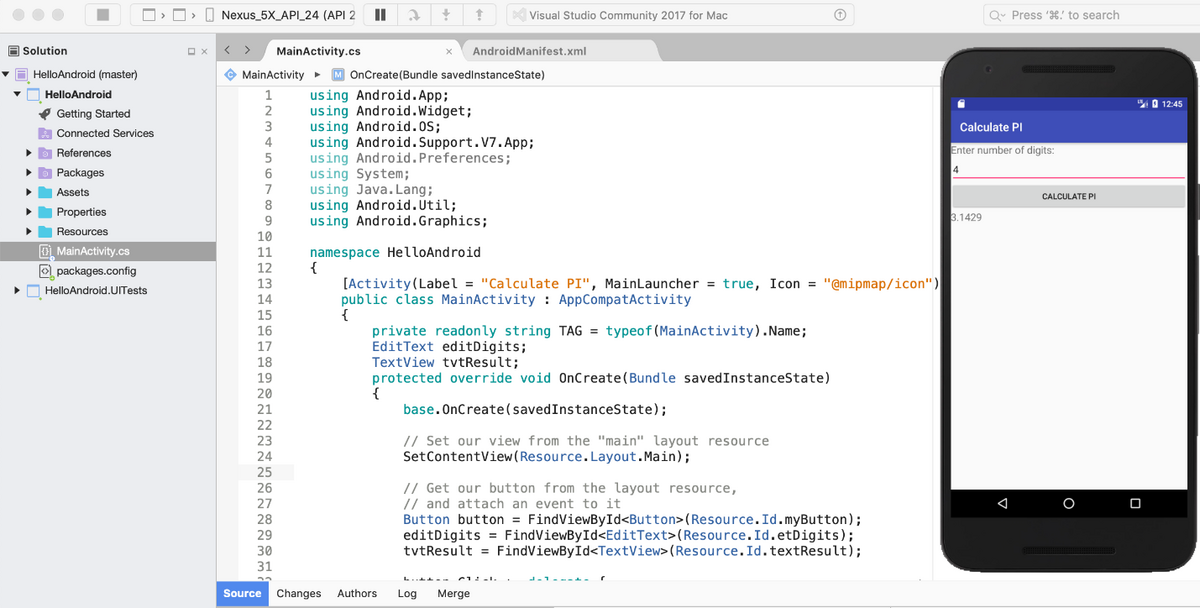
Task: Click the OnCreate method icon in the breadcrumb
Action: click(x=338, y=75)
